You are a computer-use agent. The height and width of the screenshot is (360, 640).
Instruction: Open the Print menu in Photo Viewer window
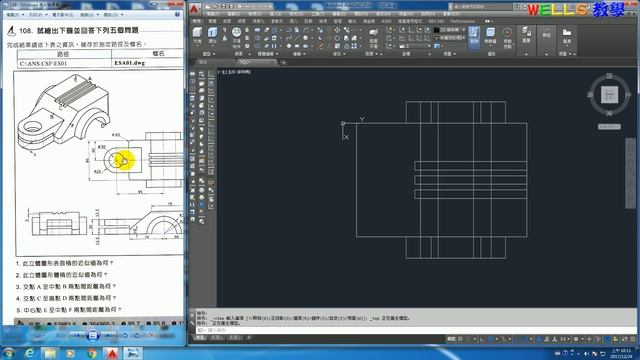(38, 14)
